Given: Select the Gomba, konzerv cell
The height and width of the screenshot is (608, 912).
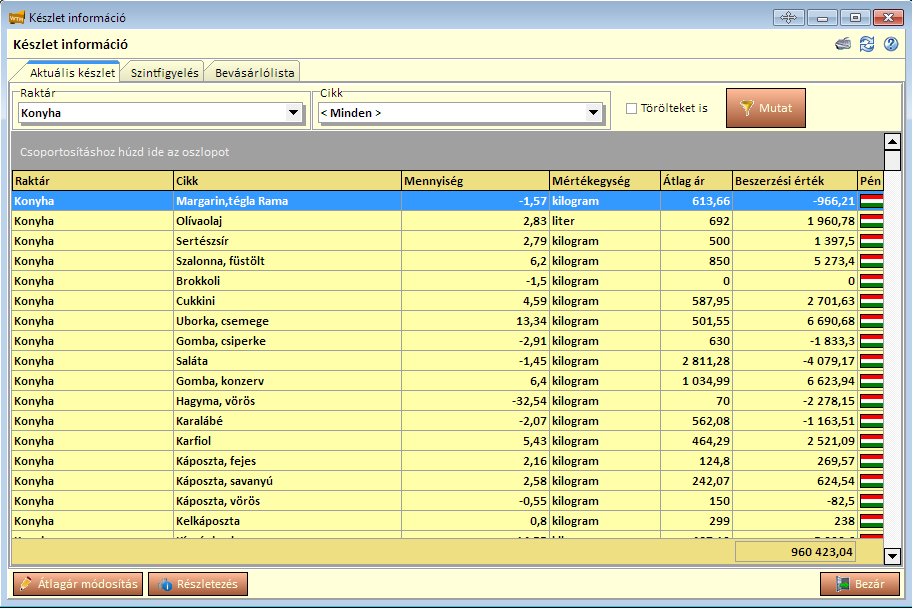Looking at the screenshot, I should [x=287, y=381].
